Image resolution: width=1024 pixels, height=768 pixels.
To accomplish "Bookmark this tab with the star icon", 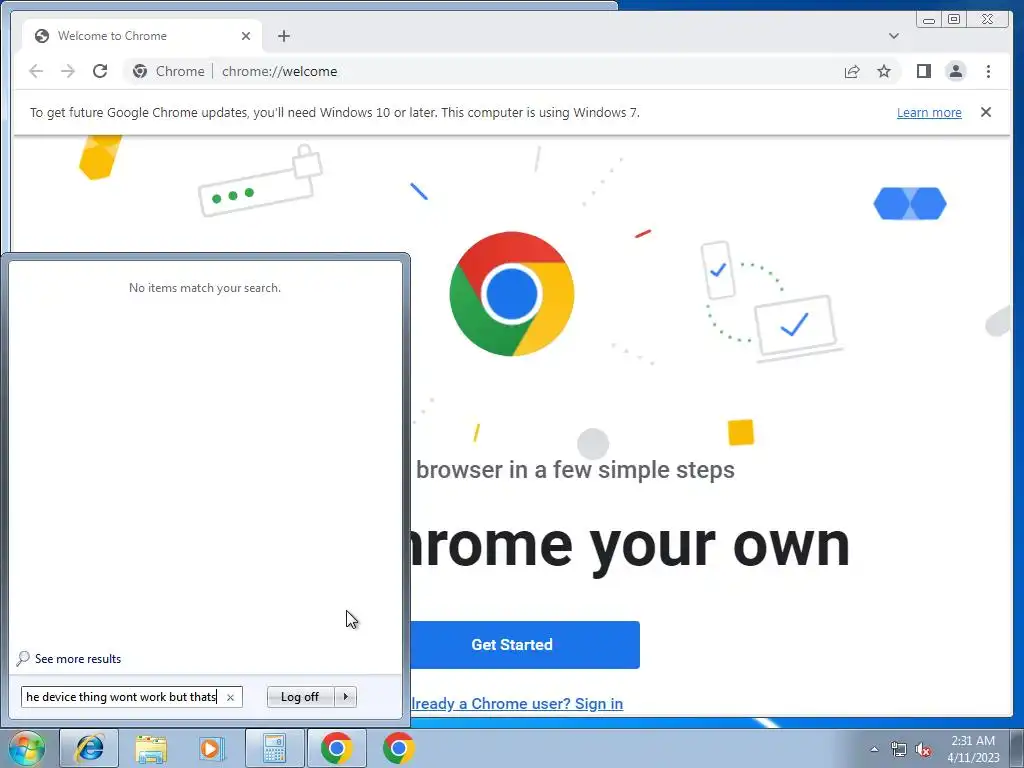I will pyautogui.click(x=884, y=71).
